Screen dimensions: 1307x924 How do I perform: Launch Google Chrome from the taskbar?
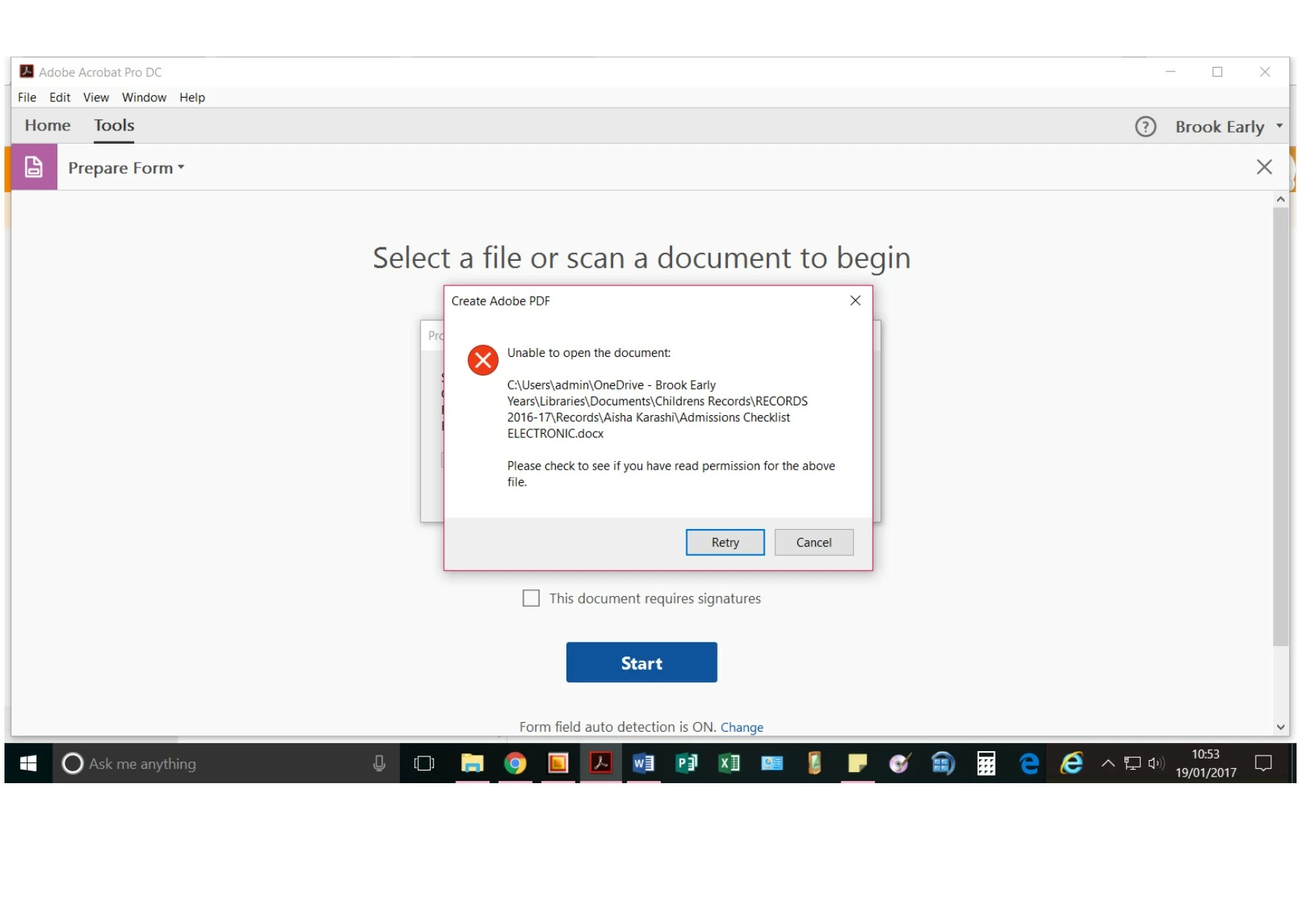[x=515, y=763]
